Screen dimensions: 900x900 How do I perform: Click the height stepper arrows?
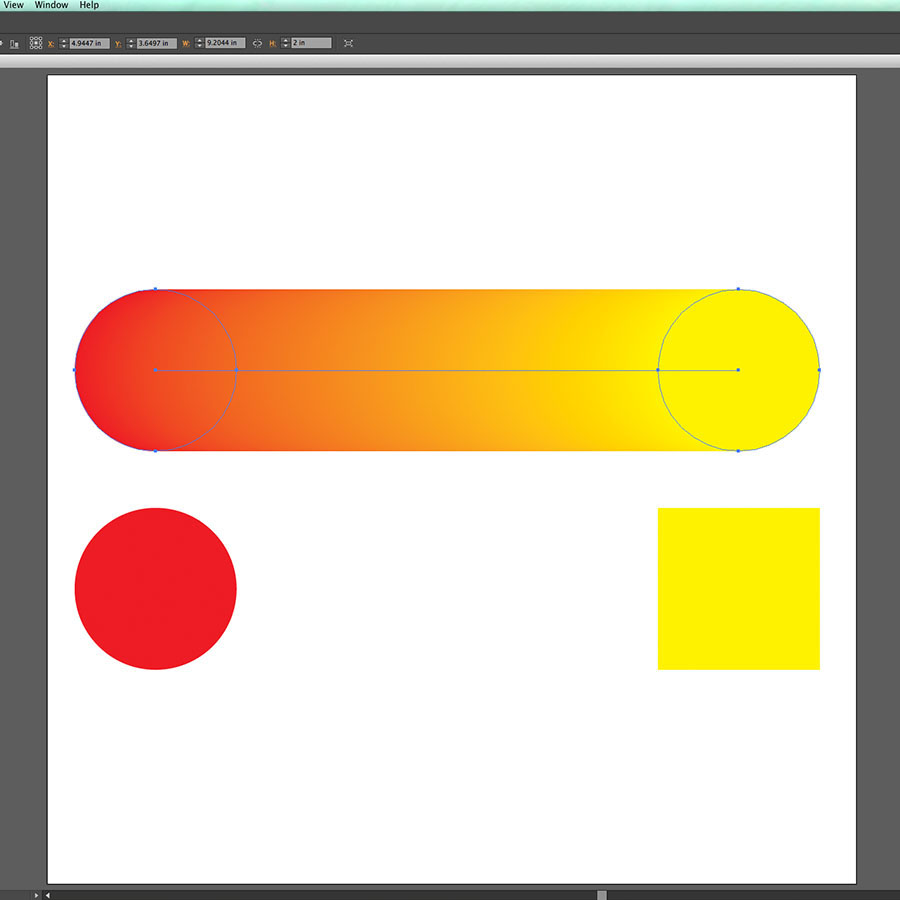pos(285,43)
